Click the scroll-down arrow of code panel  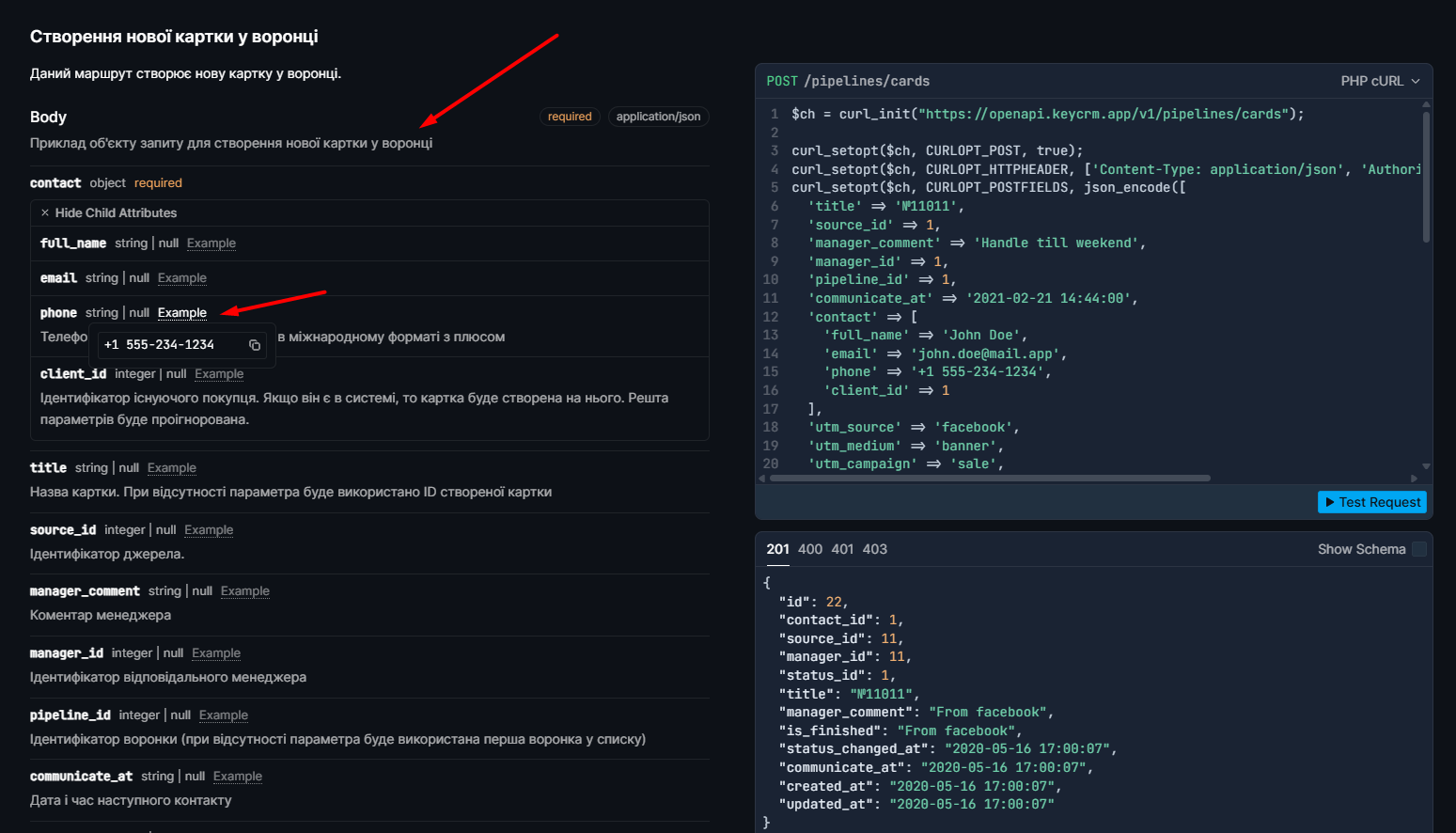coord(1426,466)
